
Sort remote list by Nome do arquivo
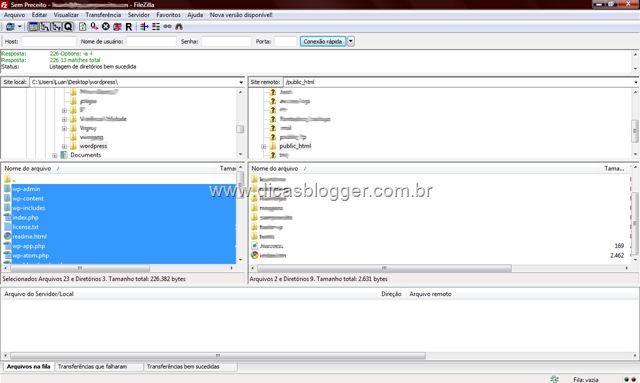[x=275, y=168]
